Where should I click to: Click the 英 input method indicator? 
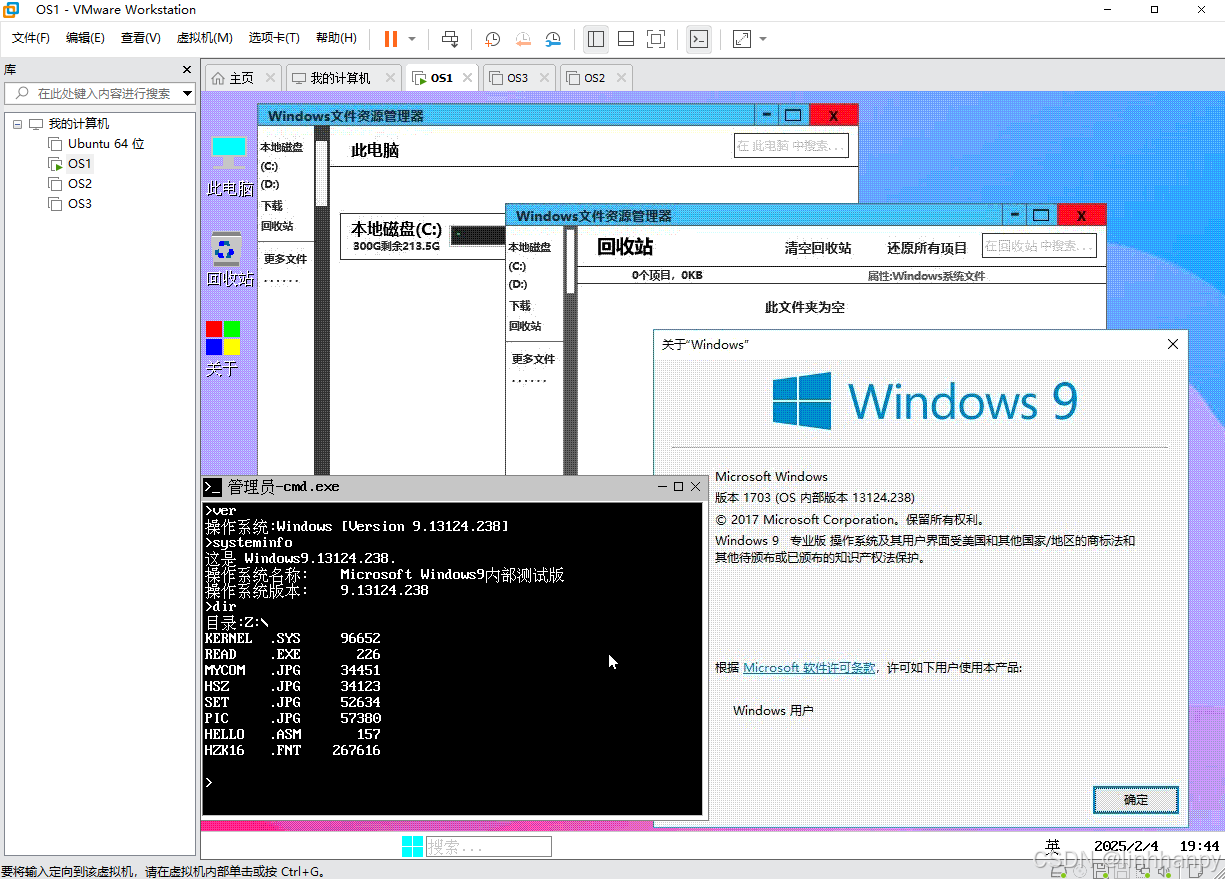pyautogui.click(x=1052, y=846)
